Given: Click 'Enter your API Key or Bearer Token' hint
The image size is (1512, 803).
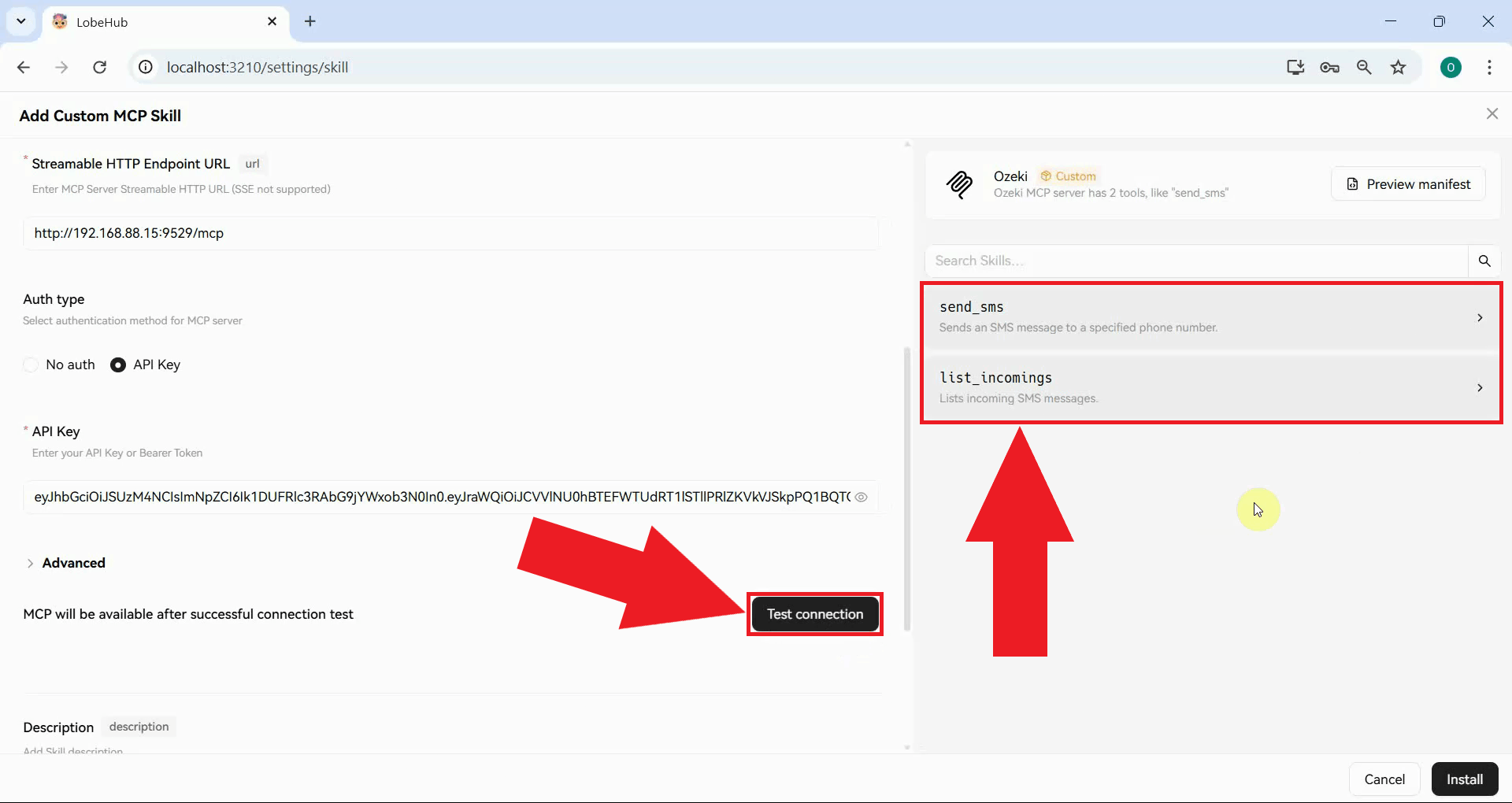Looking at the screenshot, I should click(117, 453).
